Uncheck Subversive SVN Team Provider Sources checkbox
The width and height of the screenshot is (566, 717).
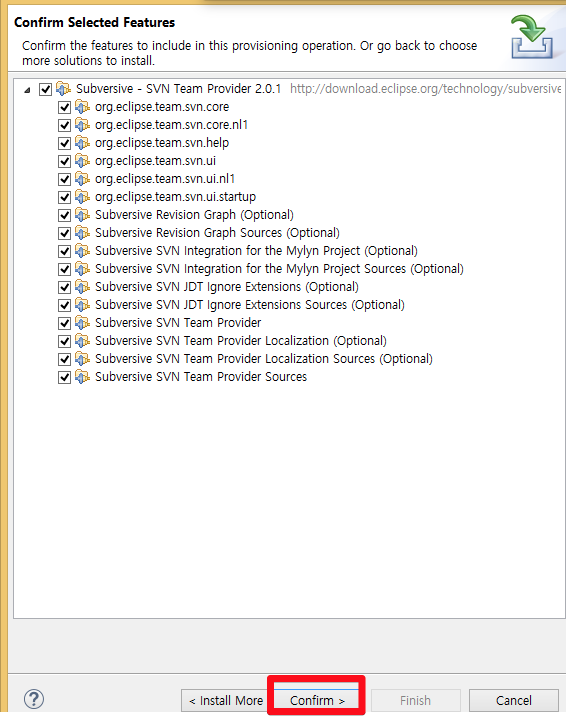point(64,377)
